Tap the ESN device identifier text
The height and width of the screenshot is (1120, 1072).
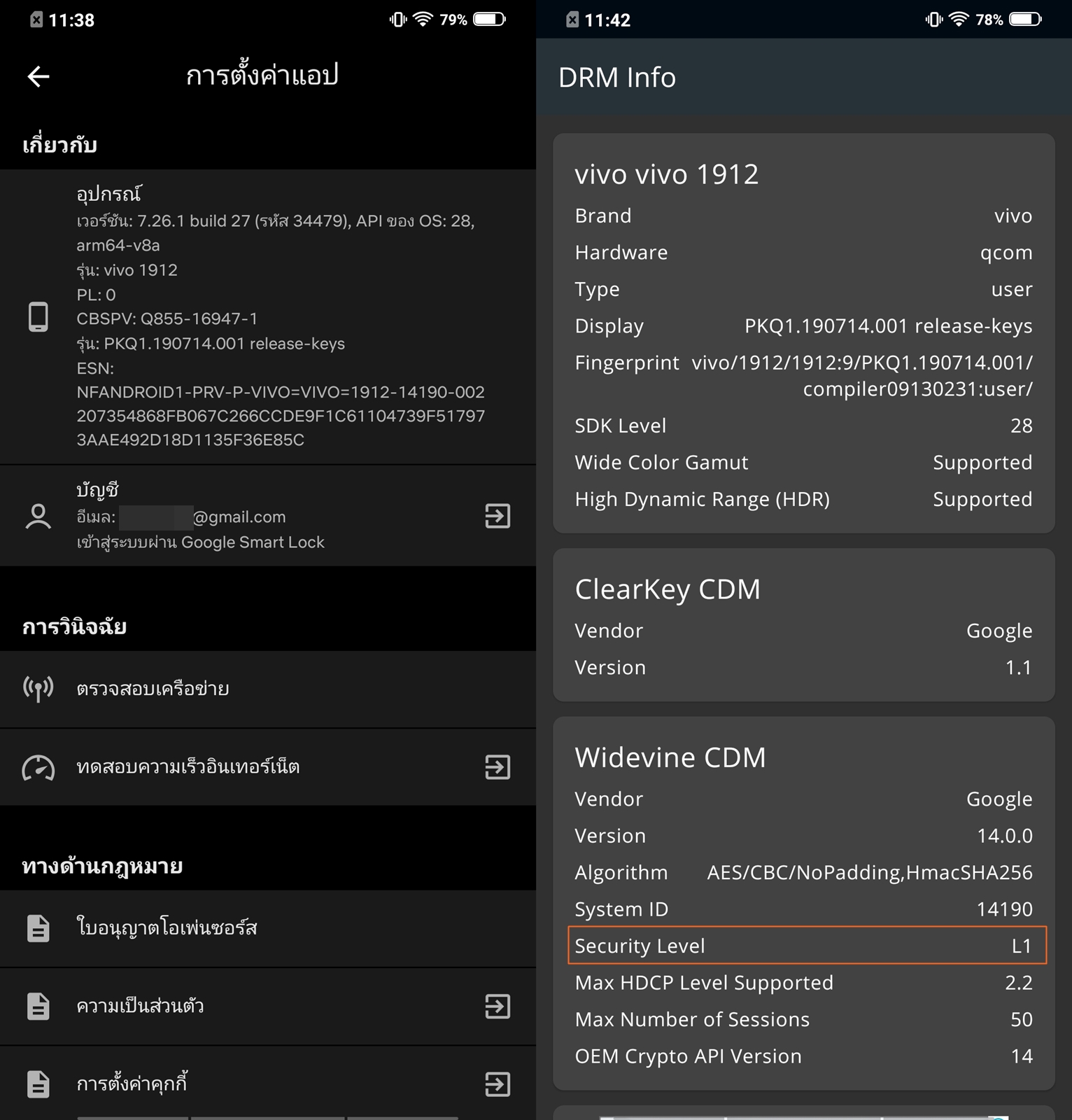281,404
